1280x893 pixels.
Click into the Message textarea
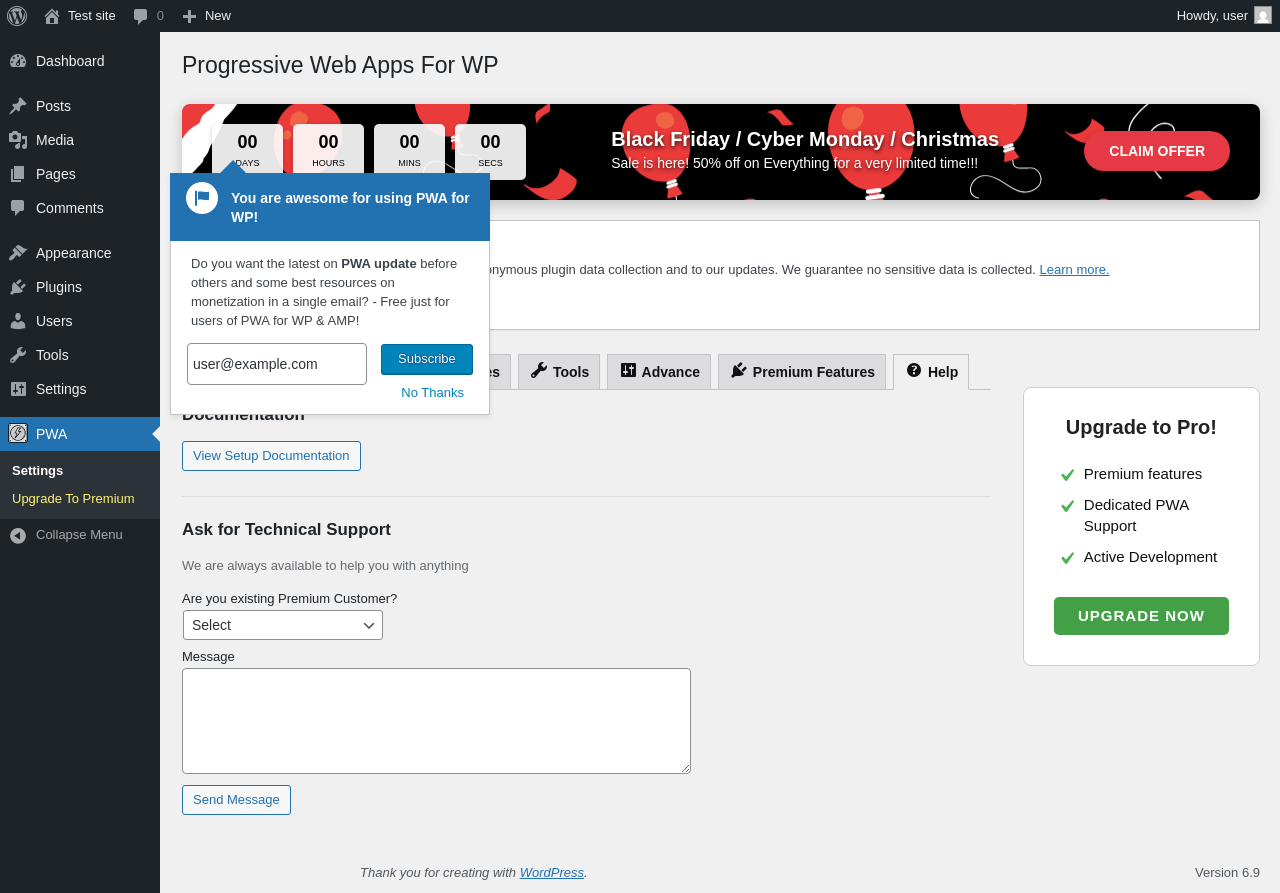436,721
